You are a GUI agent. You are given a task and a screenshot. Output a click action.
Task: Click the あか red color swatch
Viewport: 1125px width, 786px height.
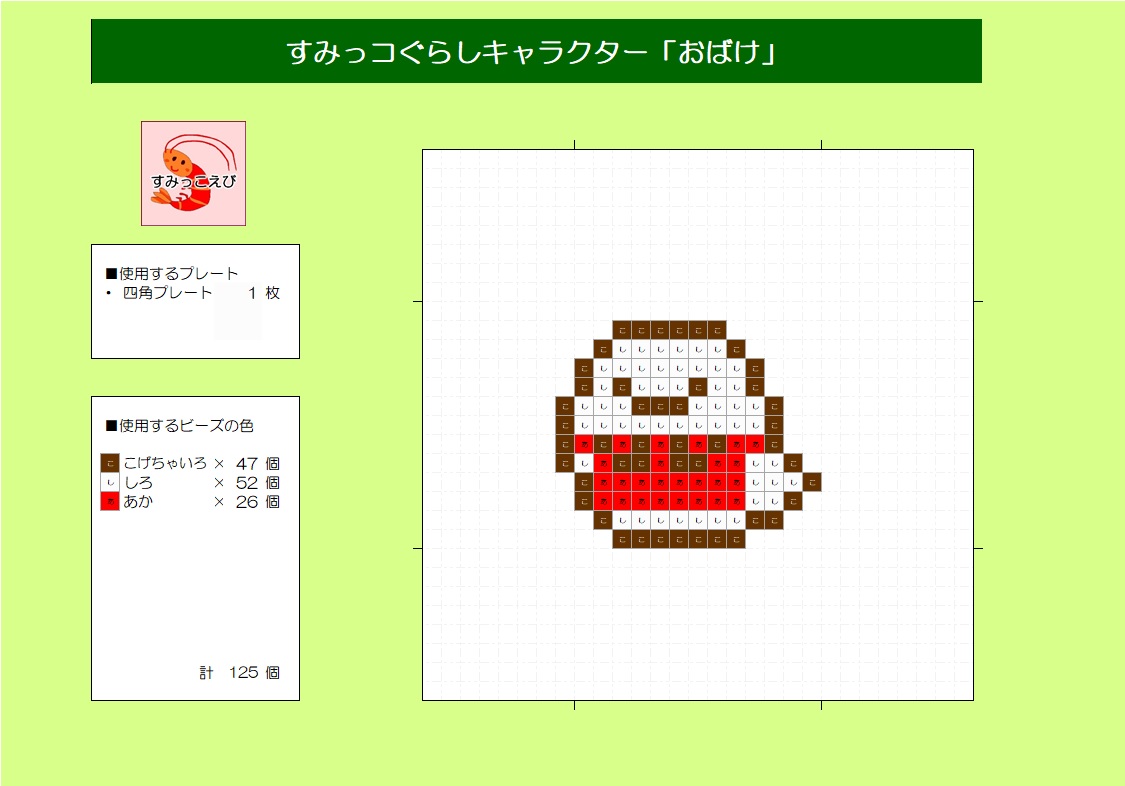[x=110, y=501]
